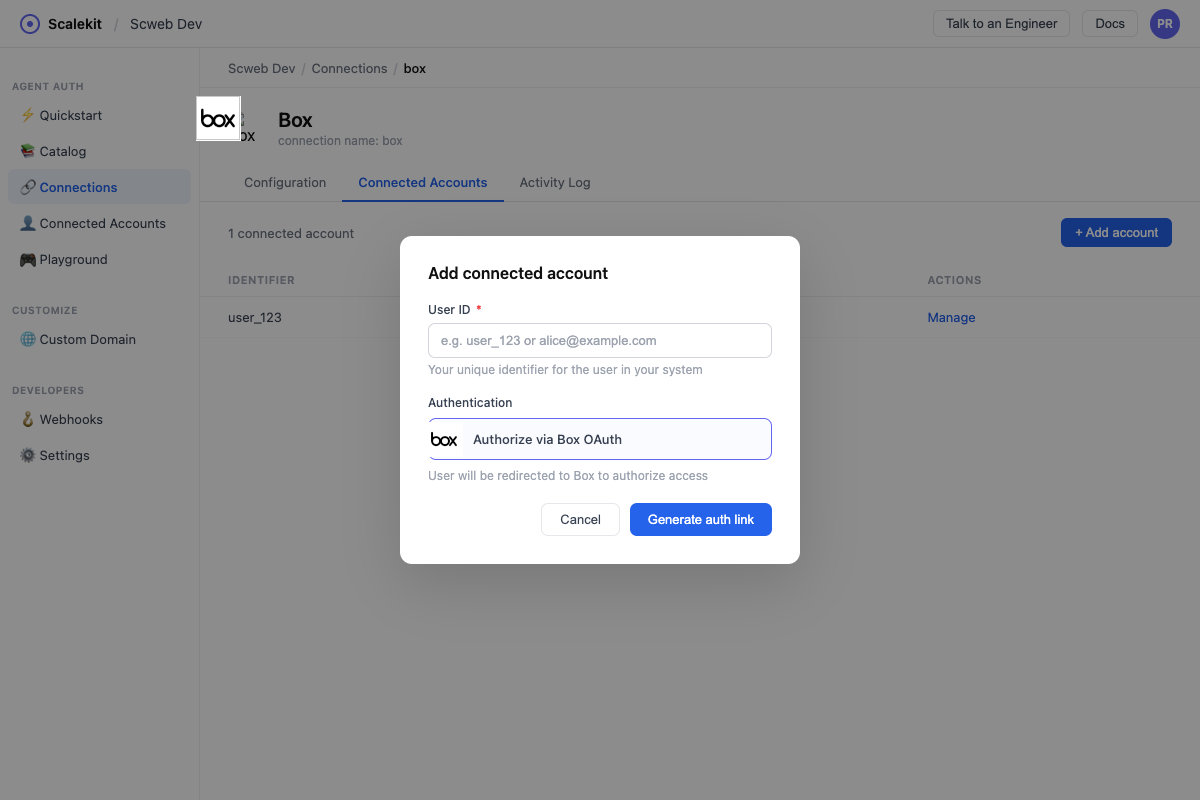Switch to the Activity Log tab

(554, 182)
